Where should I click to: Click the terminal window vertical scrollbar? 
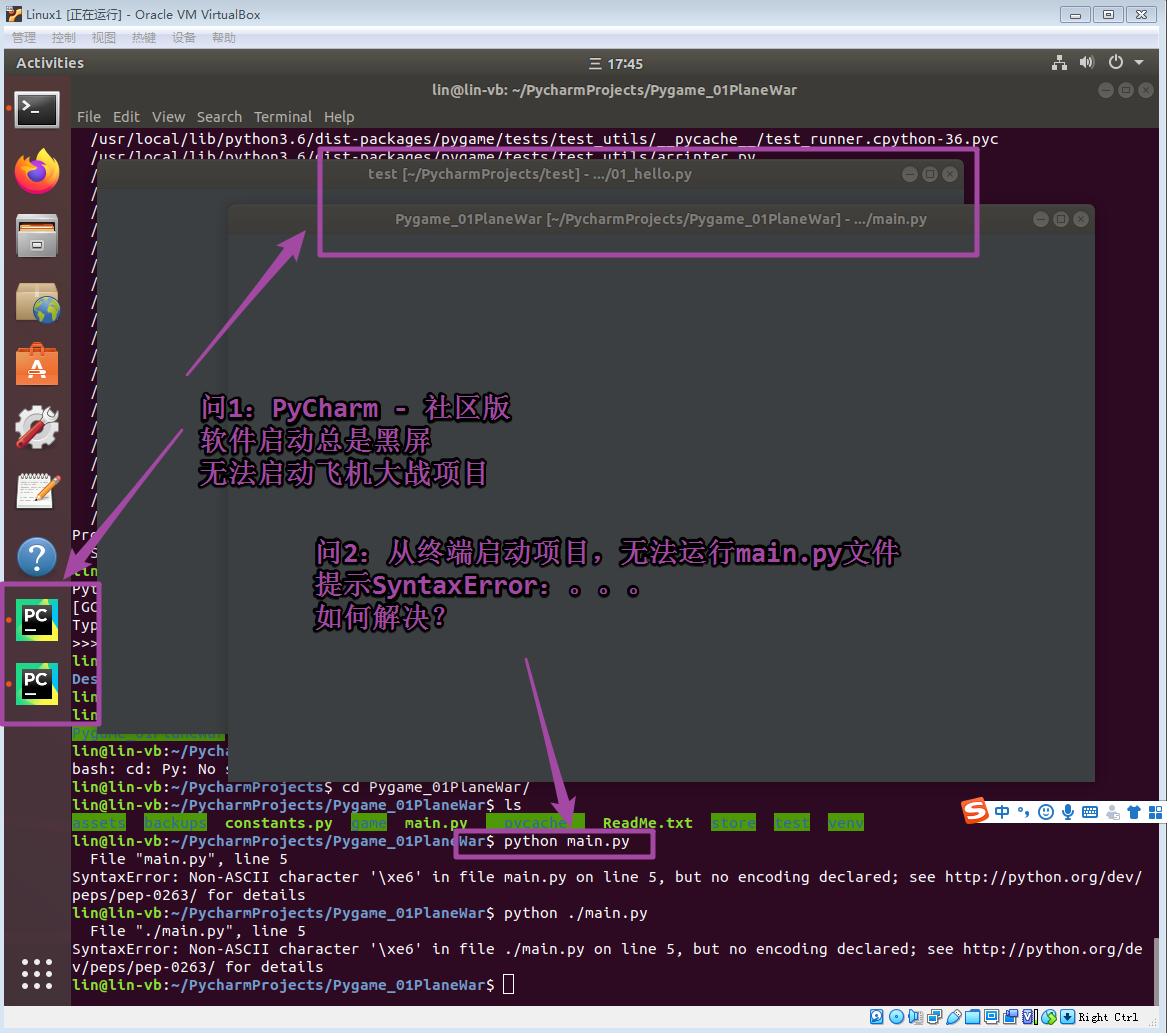(x=1156, y=971)
